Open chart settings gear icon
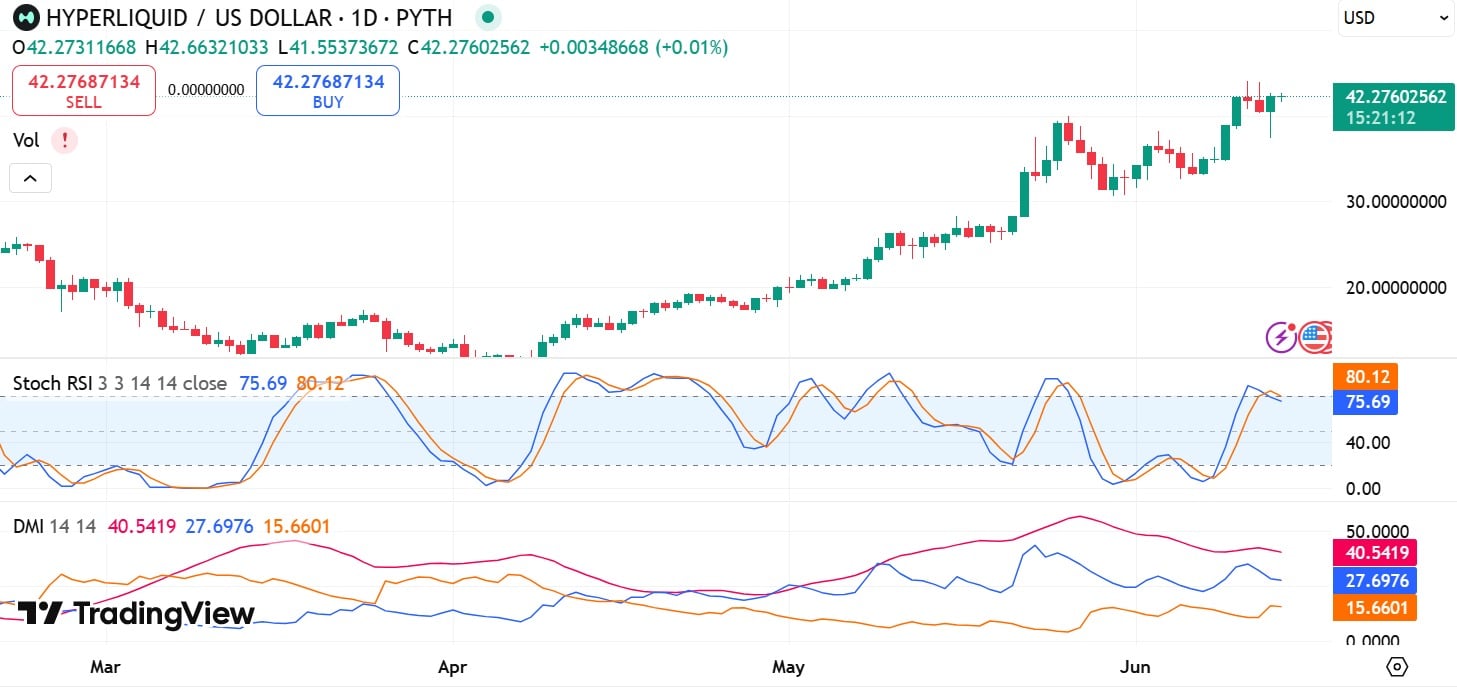The width and height of the screenshot is (1457, 687). pyautogui.click(x=1397, y=666)
